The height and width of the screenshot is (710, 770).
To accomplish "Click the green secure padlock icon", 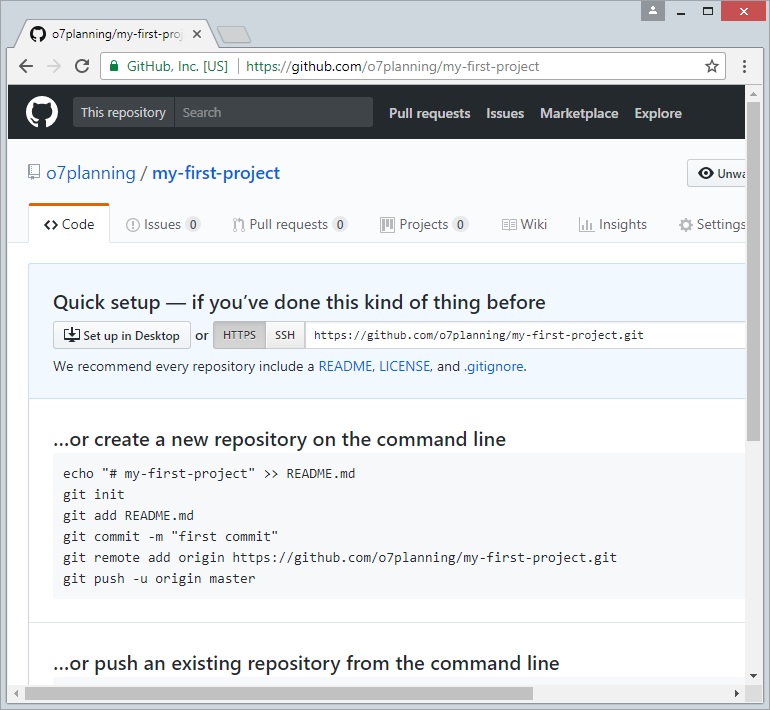I will pos(113,66).
